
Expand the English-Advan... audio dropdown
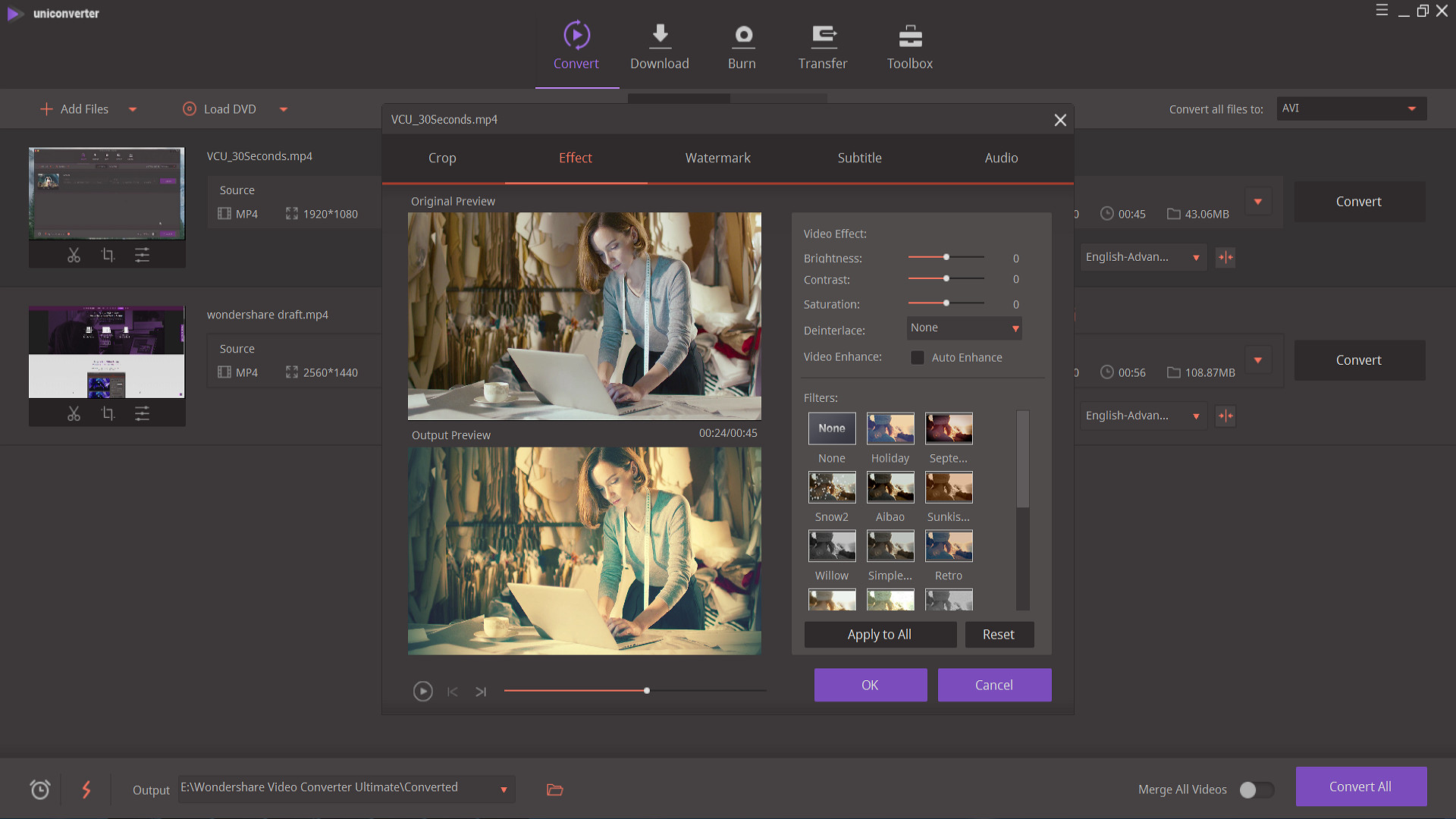(1197, 257)
